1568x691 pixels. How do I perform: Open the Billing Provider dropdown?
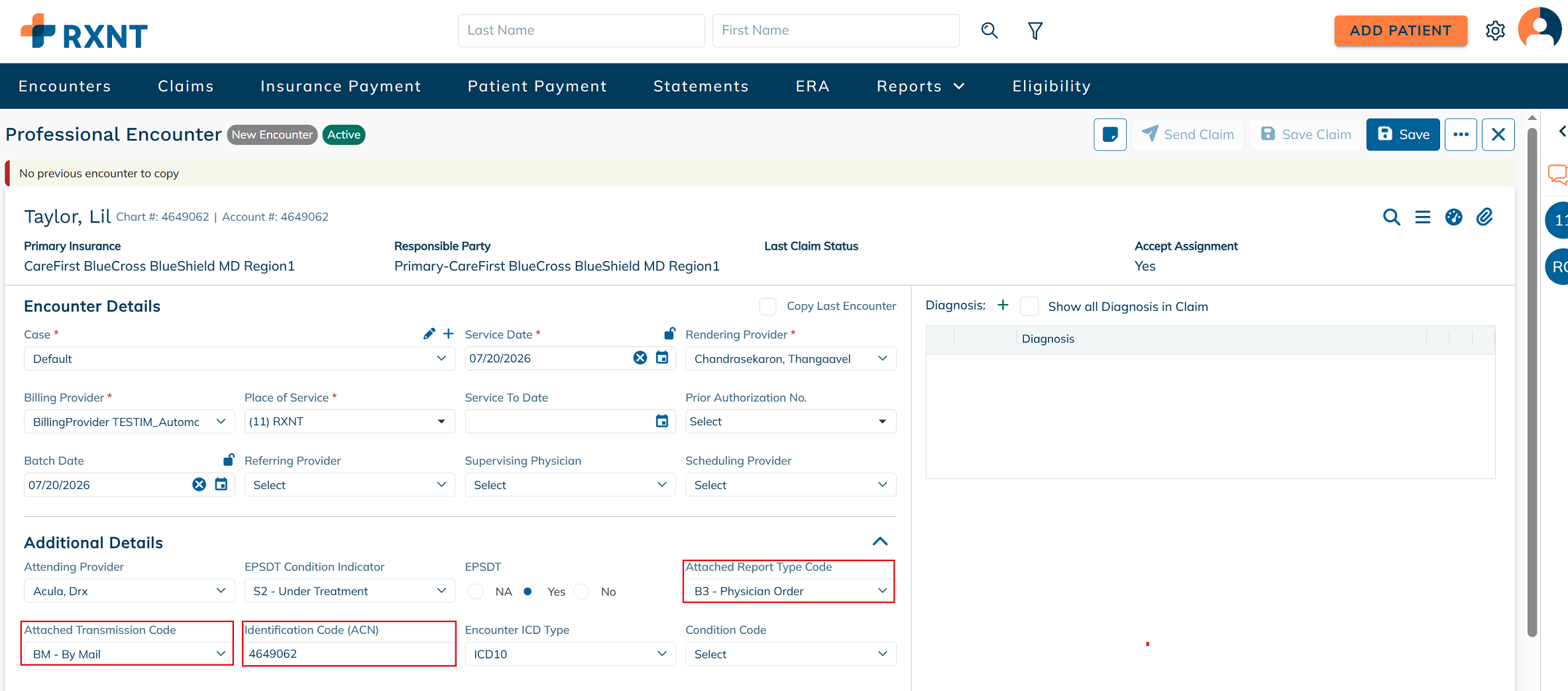point(129,422)
